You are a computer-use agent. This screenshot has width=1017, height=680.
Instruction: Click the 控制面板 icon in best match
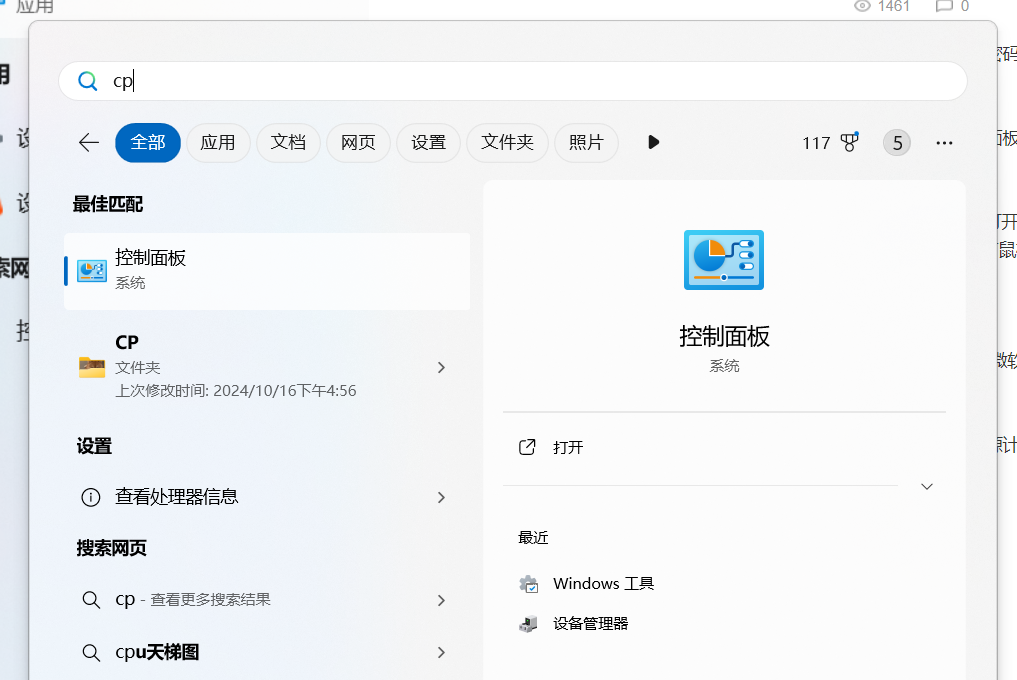[x=91, y=271]
